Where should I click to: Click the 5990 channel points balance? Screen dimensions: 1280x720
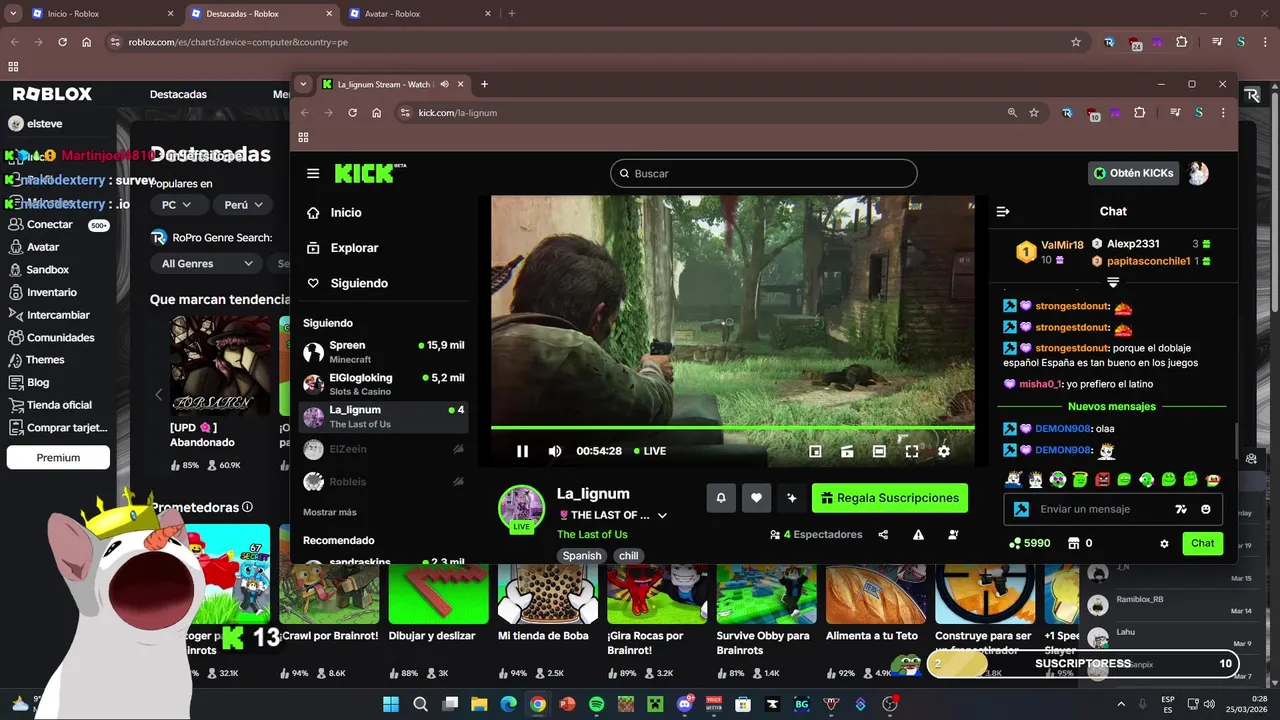pyautogui.click(x=1029, y=543)
